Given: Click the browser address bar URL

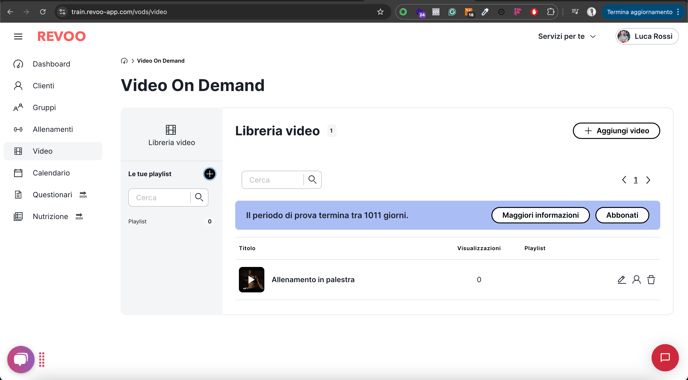Looking at the screenshot, I should pyautogui.click(x=119, y=12).
